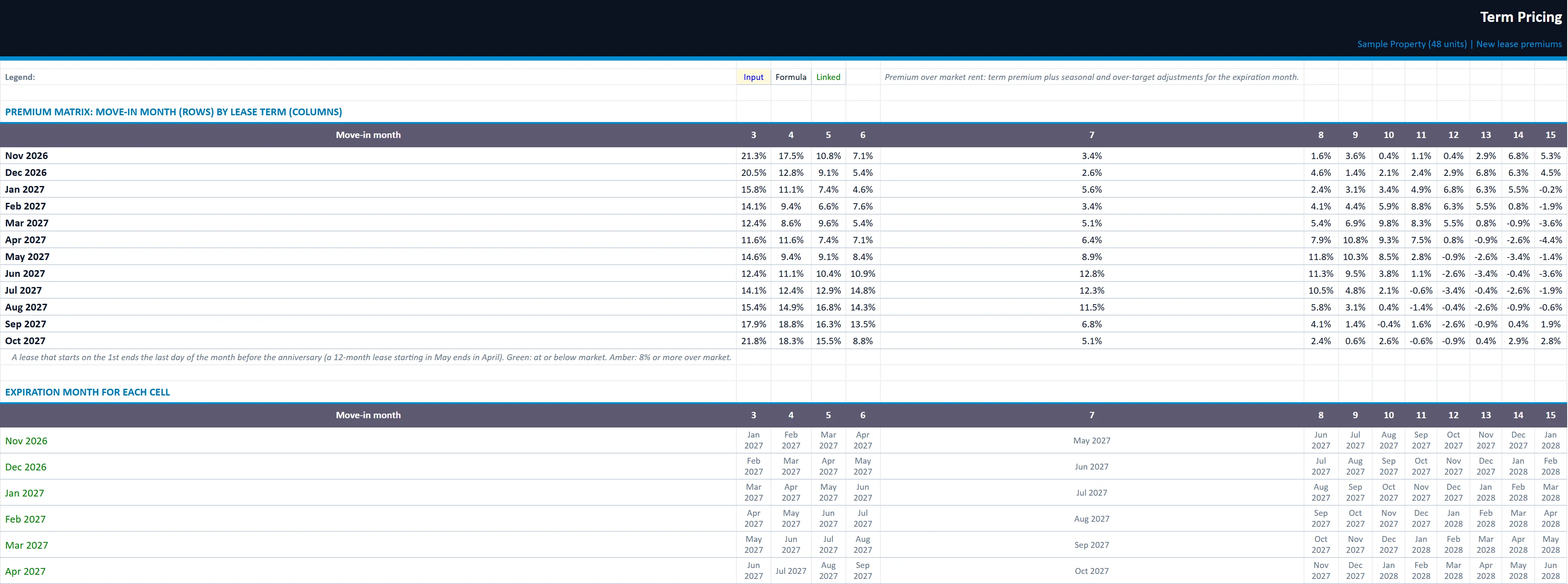The width and height of the screenshot is (1568, 584).
Task: Select the premium matrix term 3 column header
Action: click(x=754, y=135)
